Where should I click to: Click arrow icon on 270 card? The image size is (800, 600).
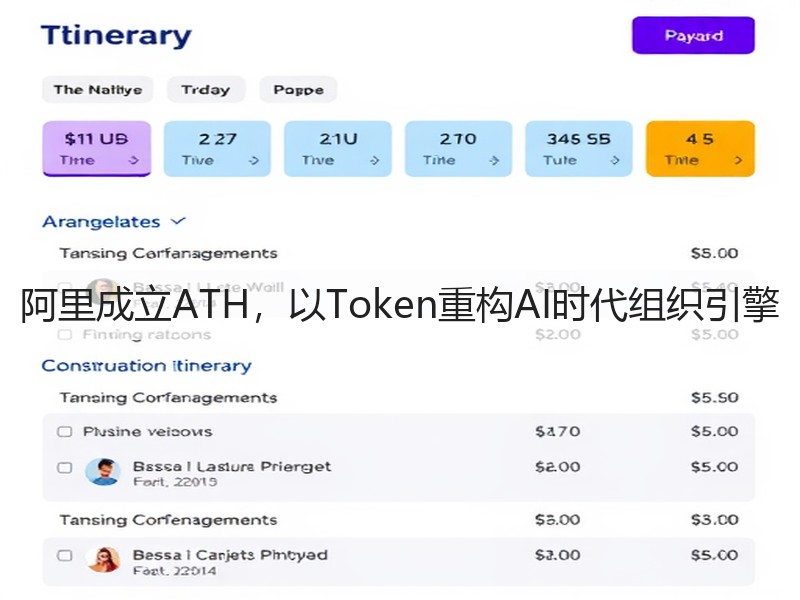(494, 160)
